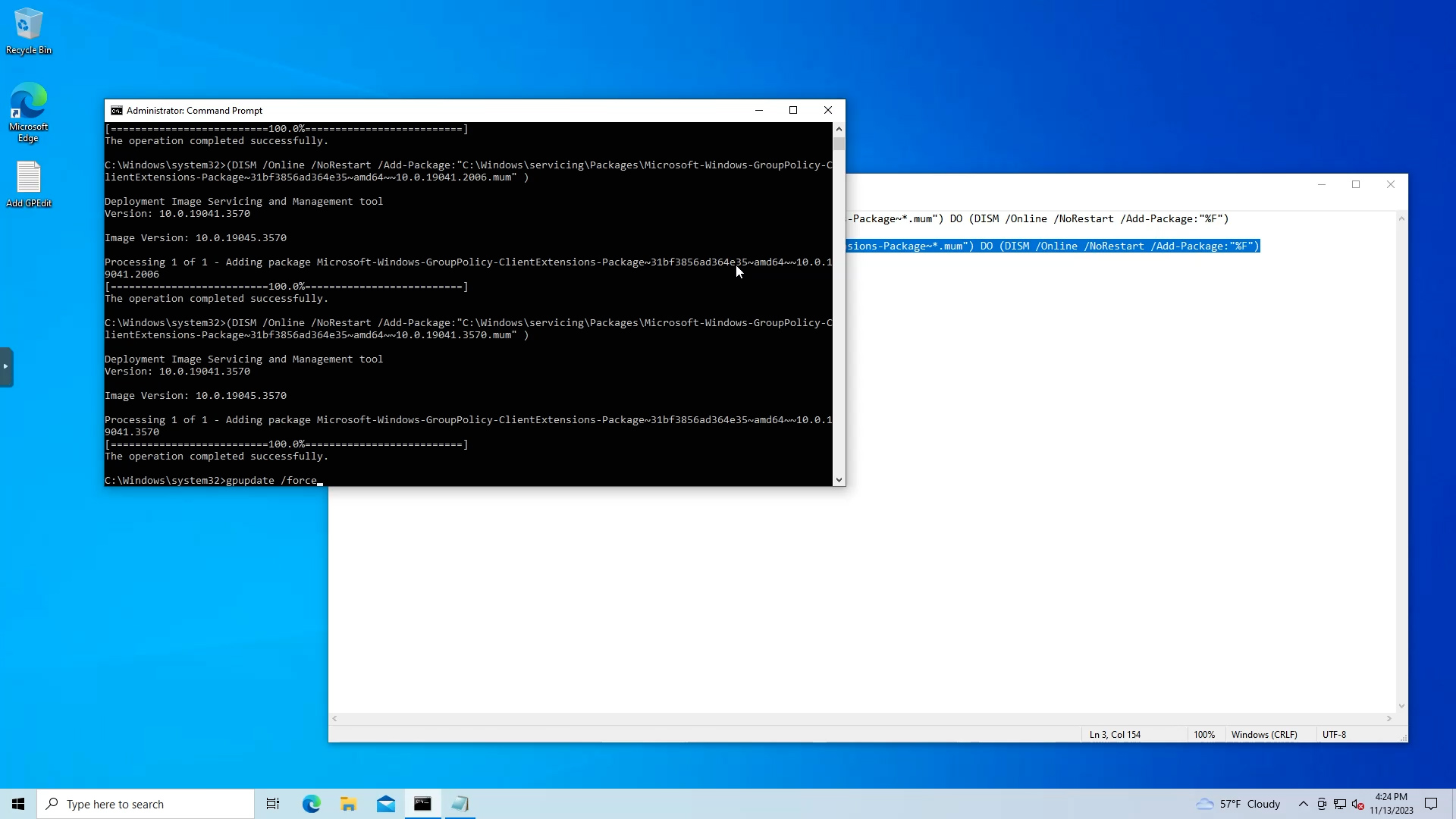Click the 57°F Cloudy weather widget

[1236, 804]
